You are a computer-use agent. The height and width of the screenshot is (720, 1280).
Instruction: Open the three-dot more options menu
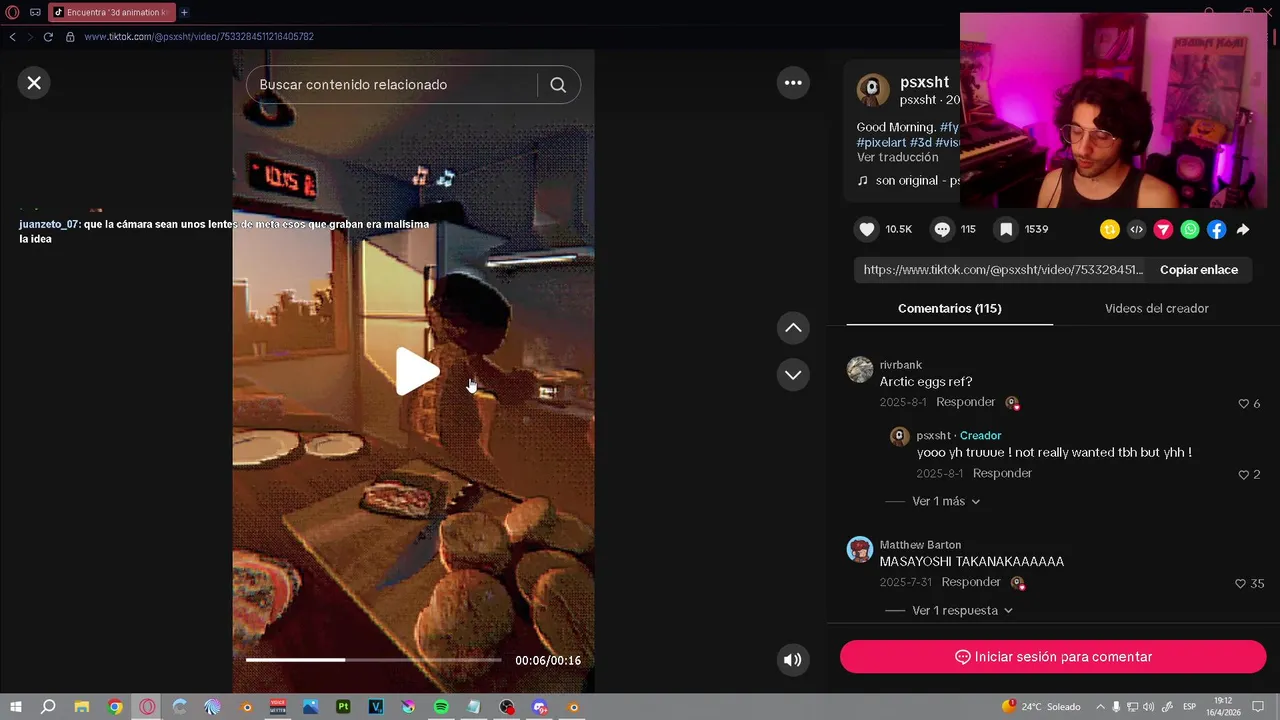click(x=793, y=83)
